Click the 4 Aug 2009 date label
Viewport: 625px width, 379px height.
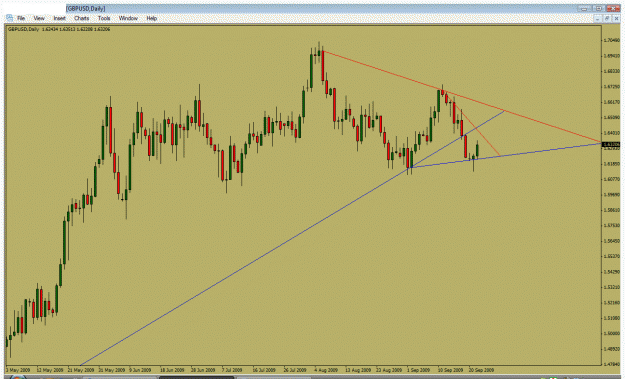326,370
